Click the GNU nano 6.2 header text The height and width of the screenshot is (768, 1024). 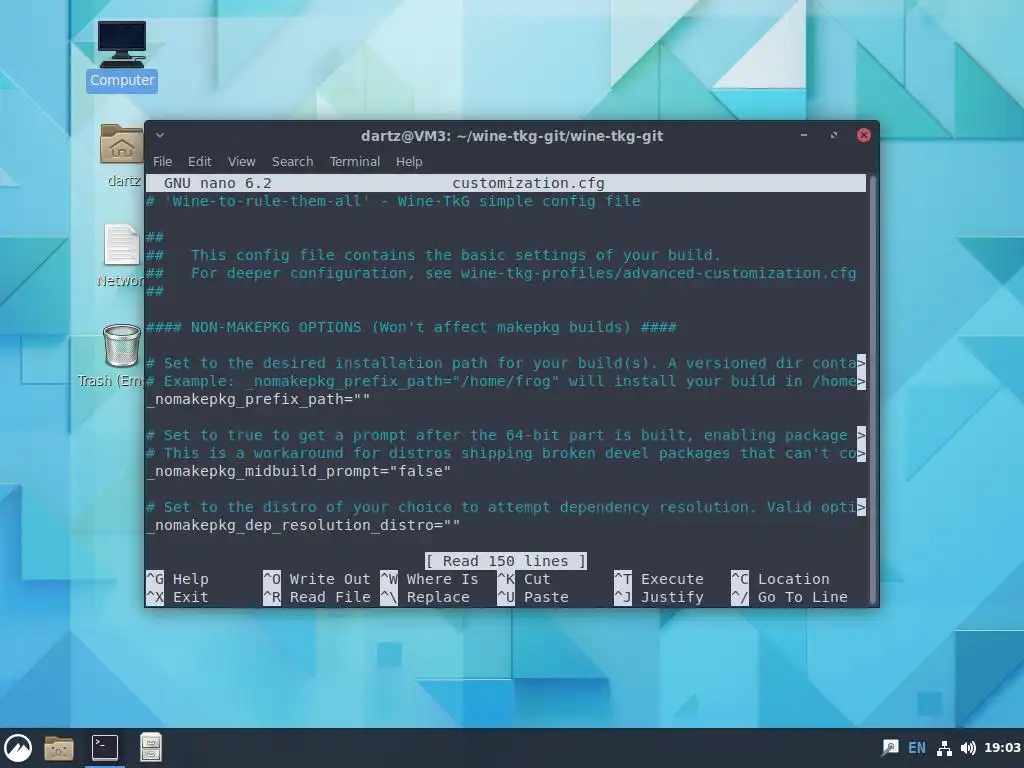click(217, 184)
